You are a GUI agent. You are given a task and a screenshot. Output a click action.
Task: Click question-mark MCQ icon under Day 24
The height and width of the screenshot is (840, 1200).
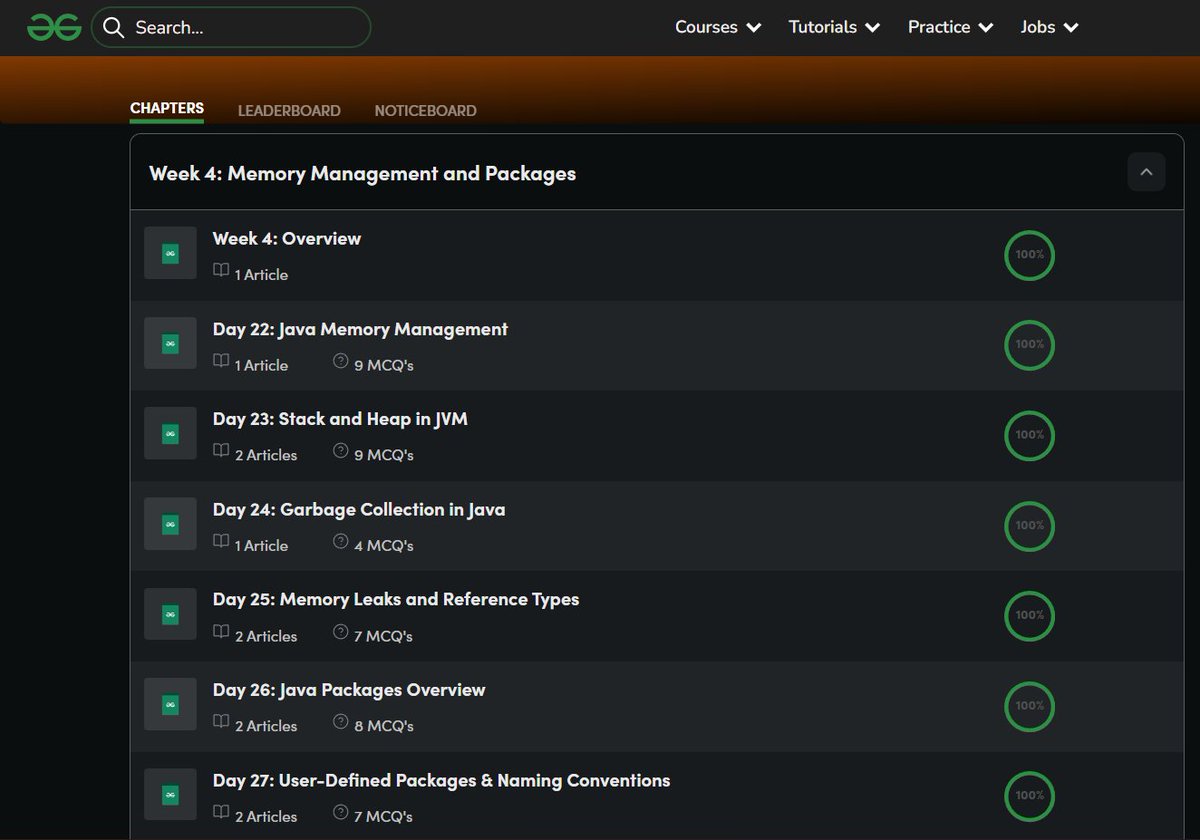pyautogui.click(x=341, y=541)
